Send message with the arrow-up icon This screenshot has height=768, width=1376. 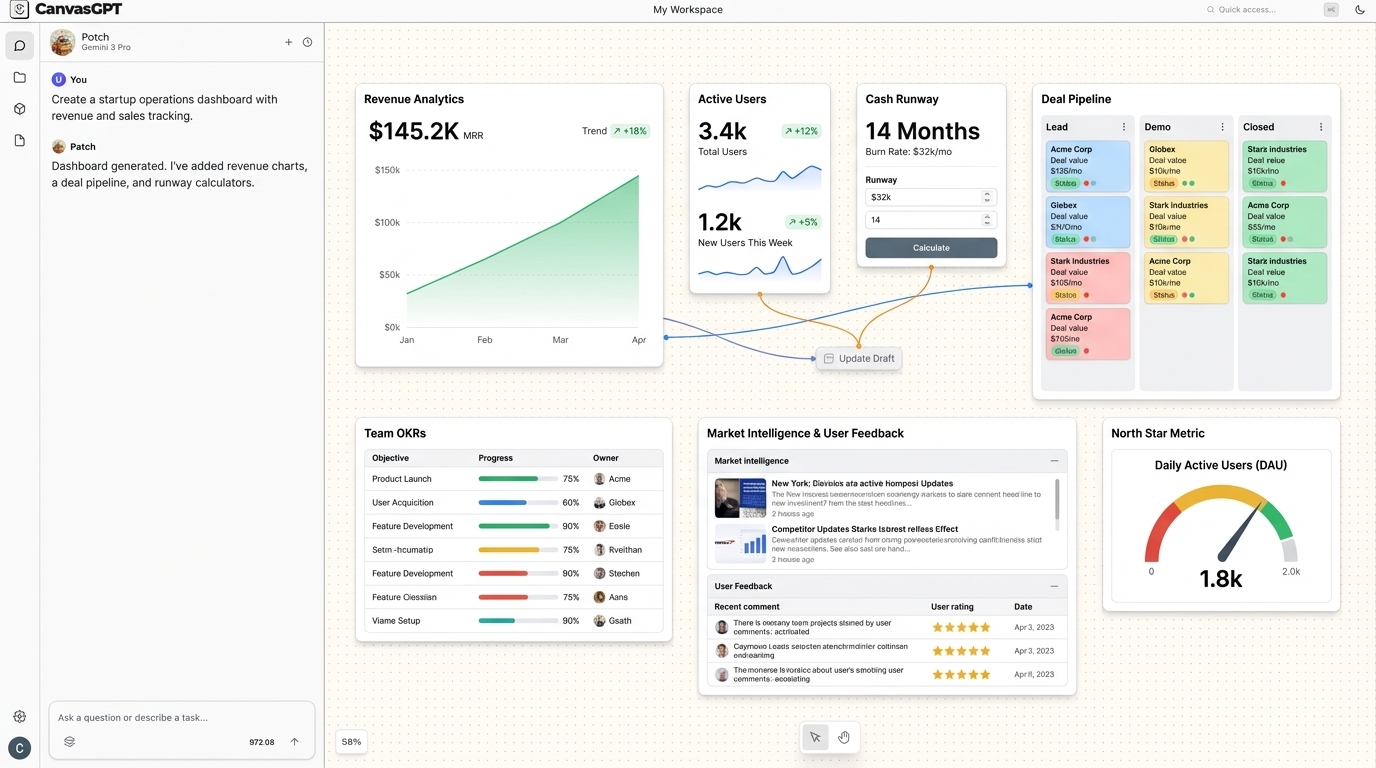coord(294,742)
